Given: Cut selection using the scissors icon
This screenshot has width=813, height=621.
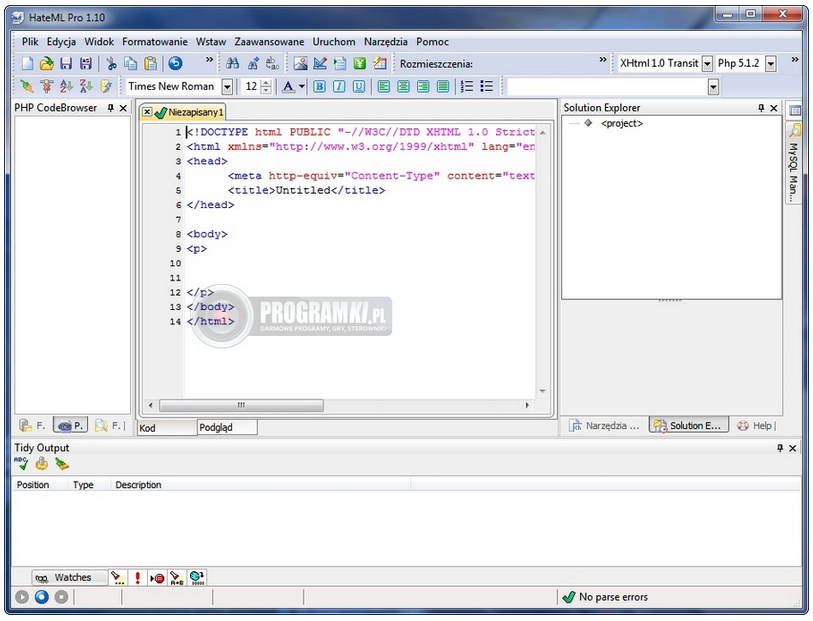Looking at the screenshot, I should (111, 63).
